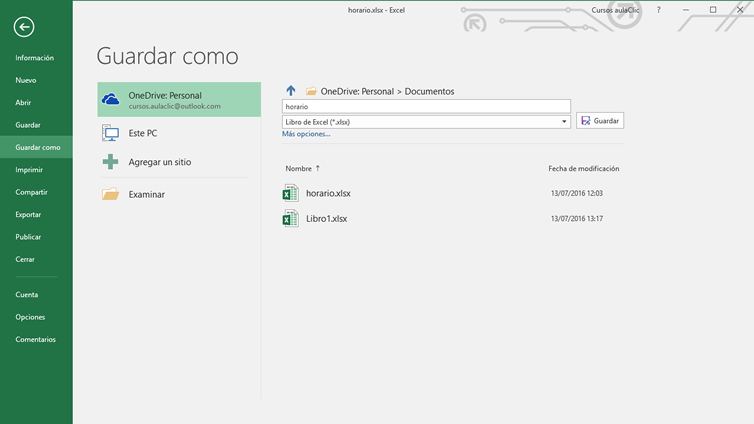Screen dimensions: 754x424
Task: Click the green plus Agregar un sitio icon
Action: 111,162
